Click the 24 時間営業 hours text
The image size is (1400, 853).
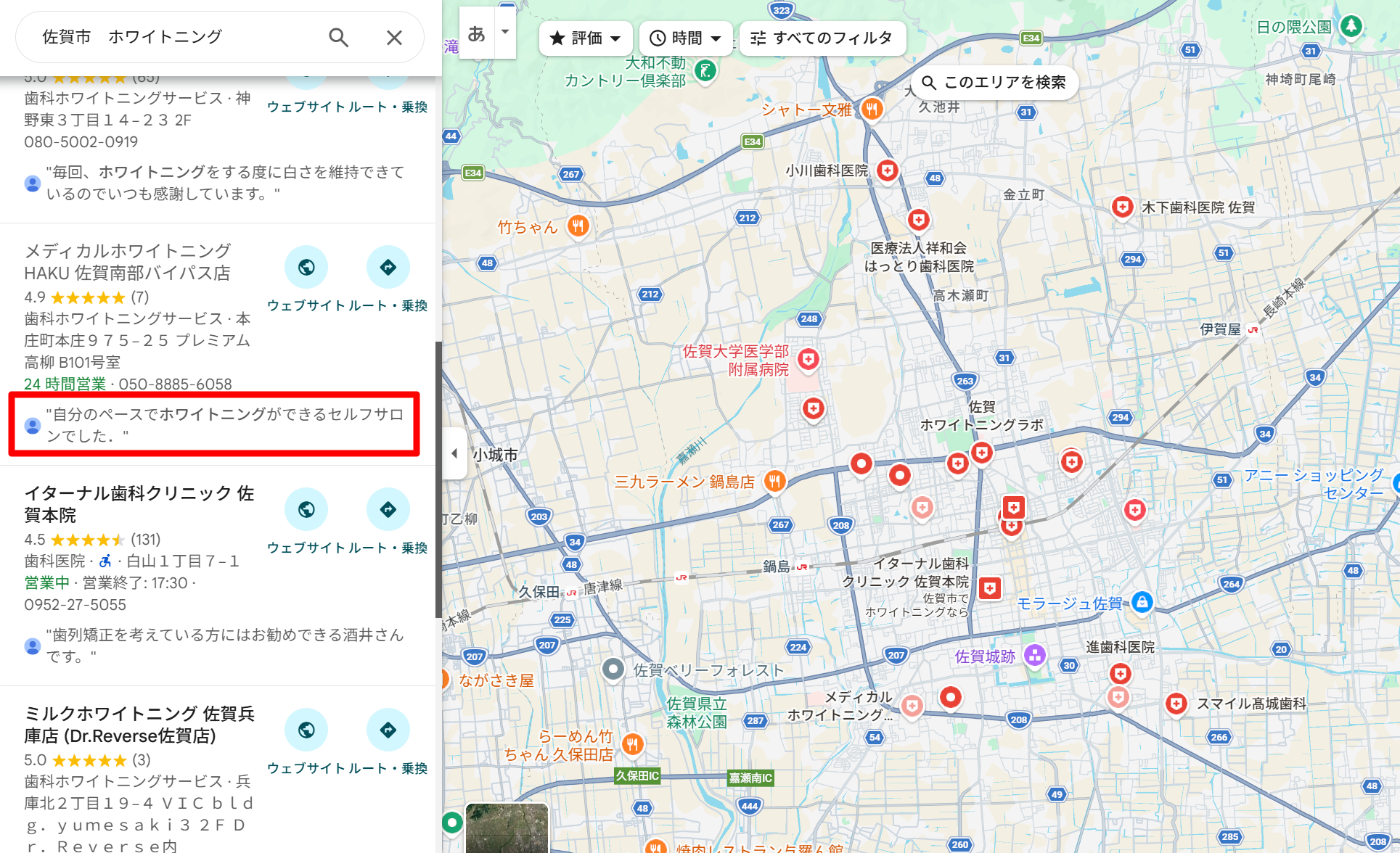coord(65,384)
